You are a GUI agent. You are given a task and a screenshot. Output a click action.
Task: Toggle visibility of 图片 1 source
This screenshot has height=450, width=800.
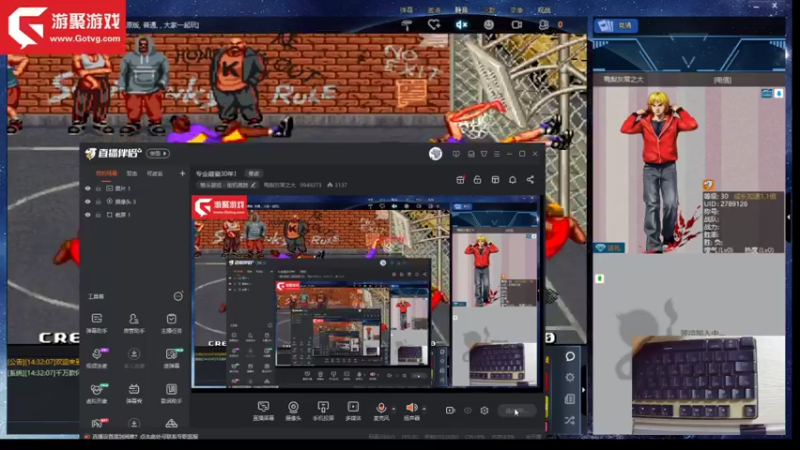87,188
